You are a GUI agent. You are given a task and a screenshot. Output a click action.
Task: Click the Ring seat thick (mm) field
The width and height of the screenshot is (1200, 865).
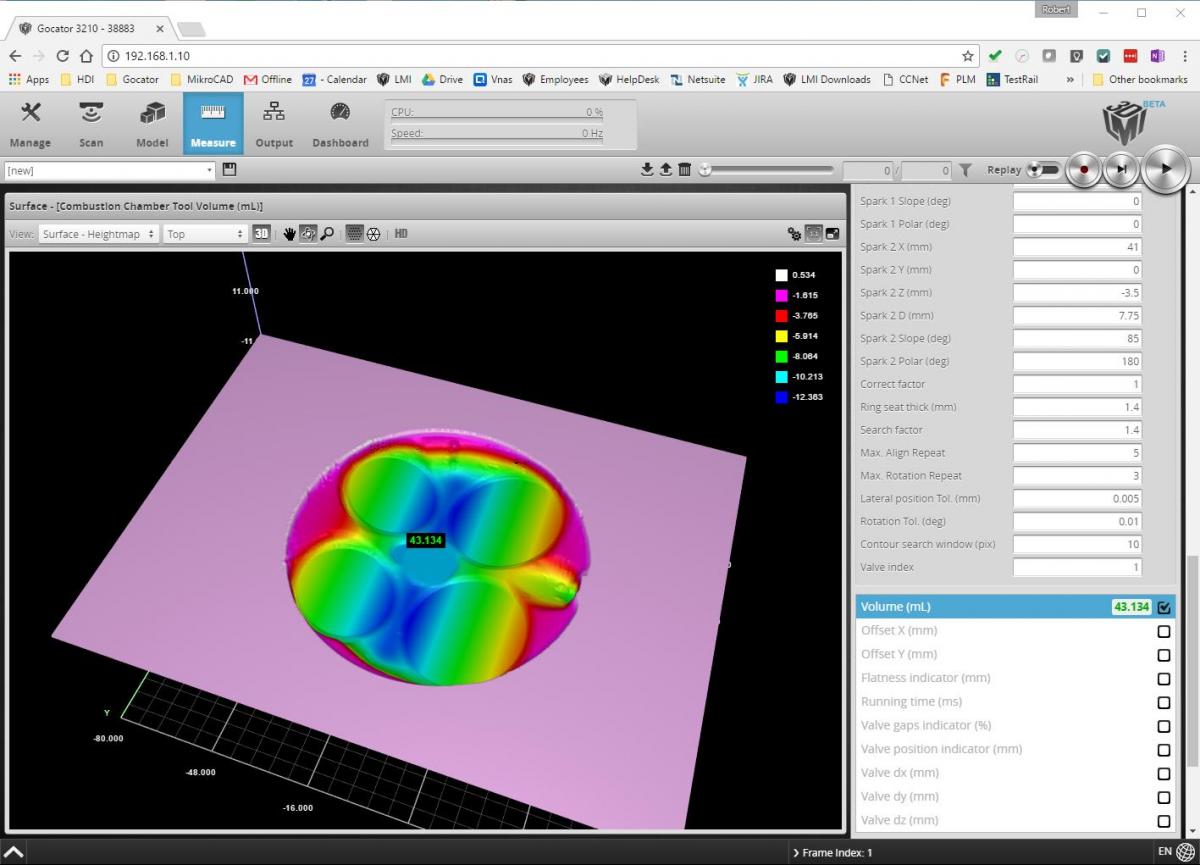(x=1077, y=407)
